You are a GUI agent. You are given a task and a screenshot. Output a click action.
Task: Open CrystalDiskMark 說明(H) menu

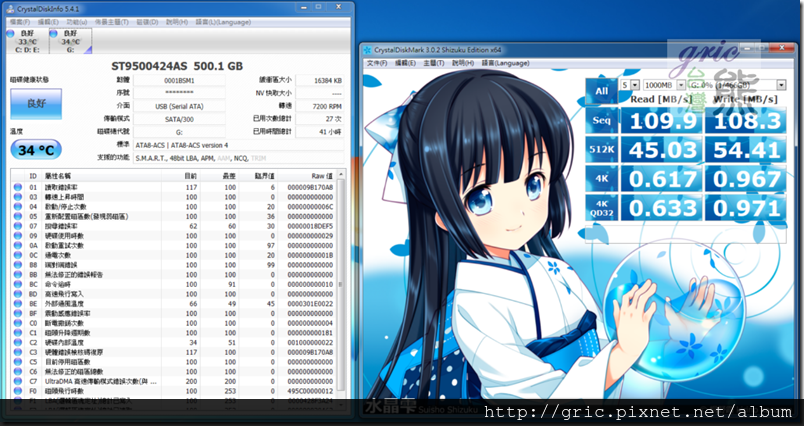coord(463,63)
